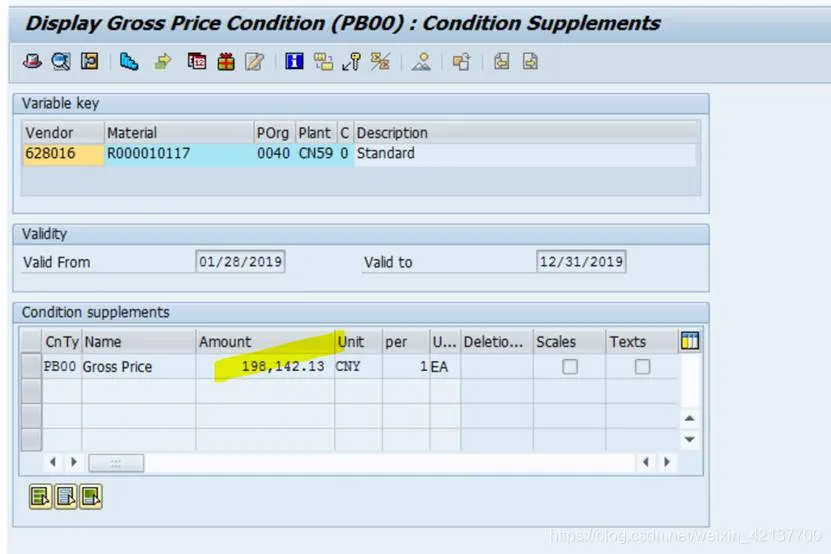Click the red top hat toolbar icon
The width and height of the screenshot is (831, 554).
(32, 61)
